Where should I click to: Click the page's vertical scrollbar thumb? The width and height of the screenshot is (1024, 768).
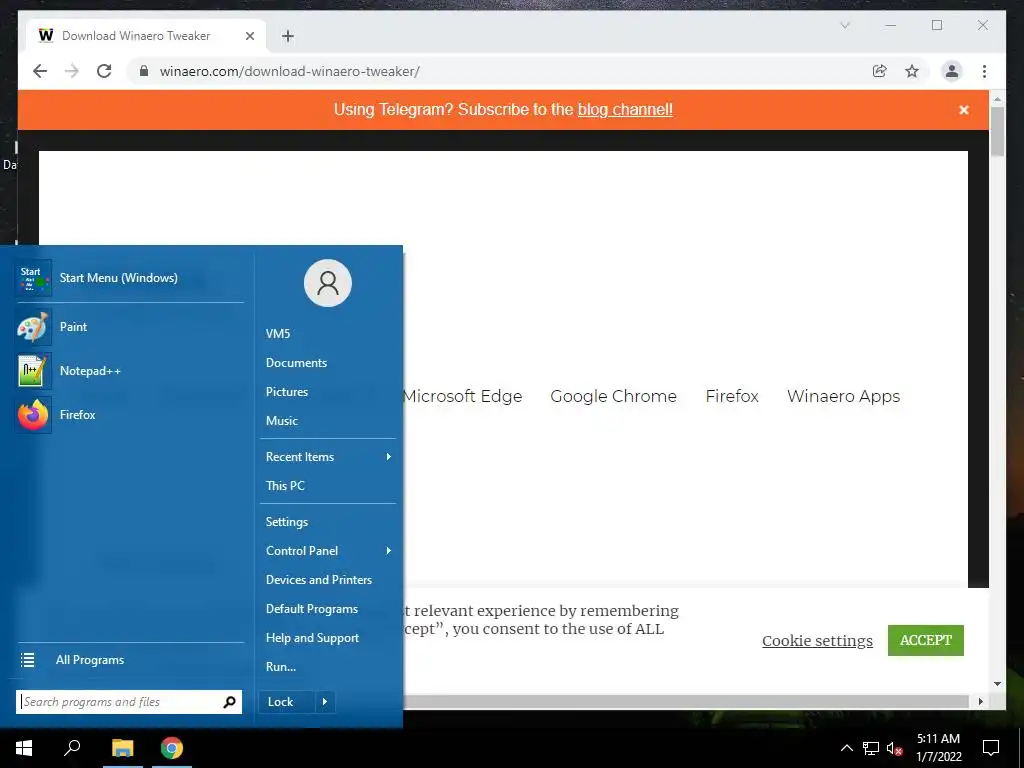coord(997,132)
